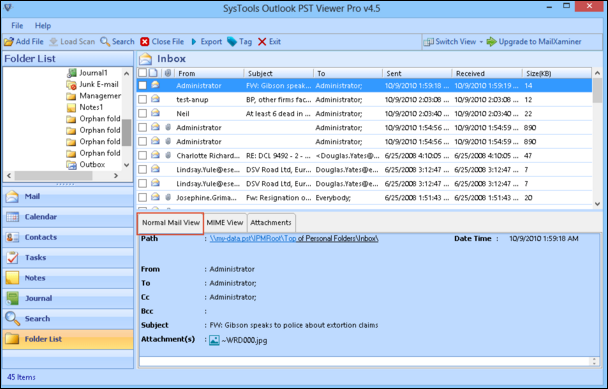Check the box for the test-anup email
Viewport: 608px width, 389px height.
point(143,100)
